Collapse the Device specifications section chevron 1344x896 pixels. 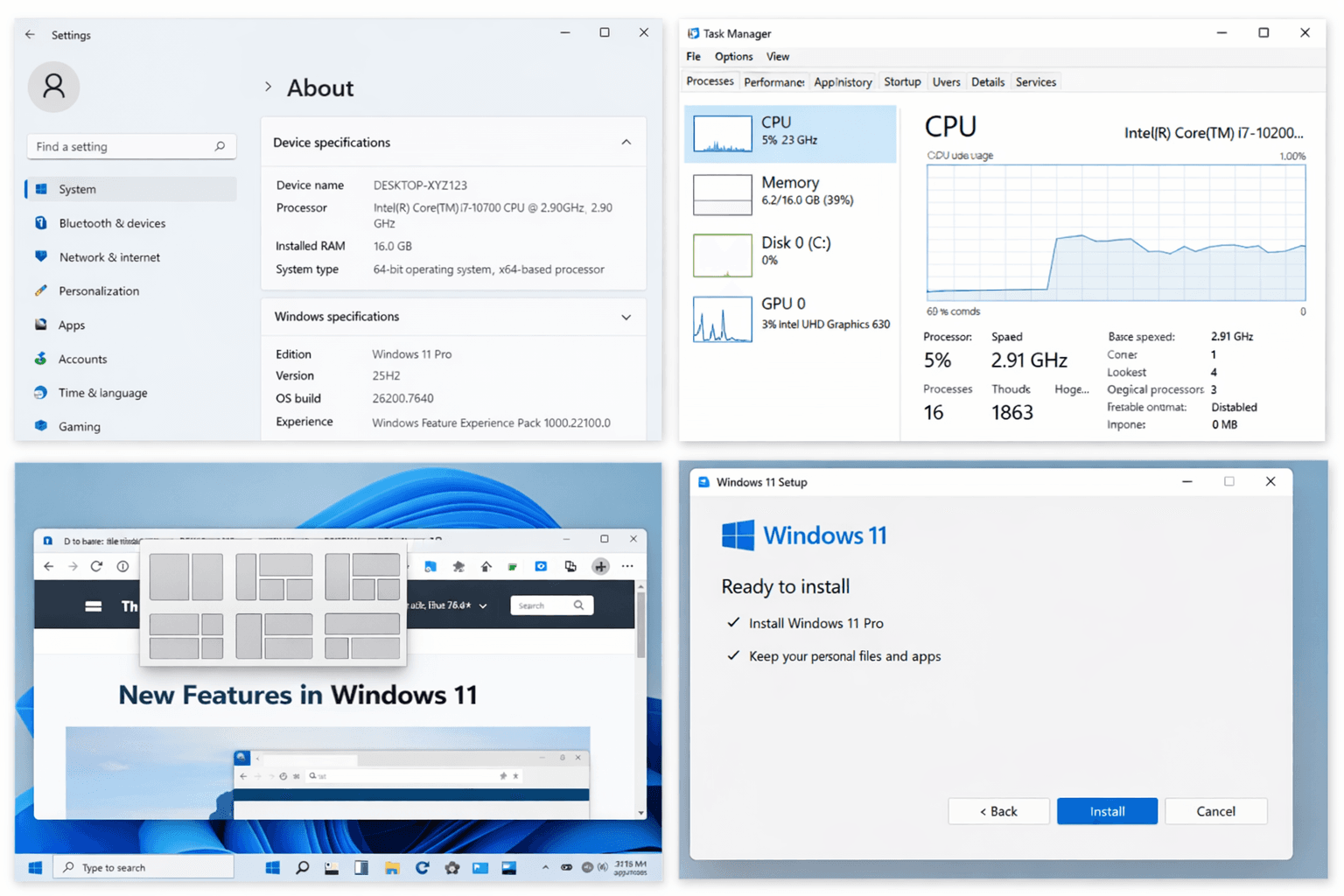pyautogui.click(x=626, y=142)
